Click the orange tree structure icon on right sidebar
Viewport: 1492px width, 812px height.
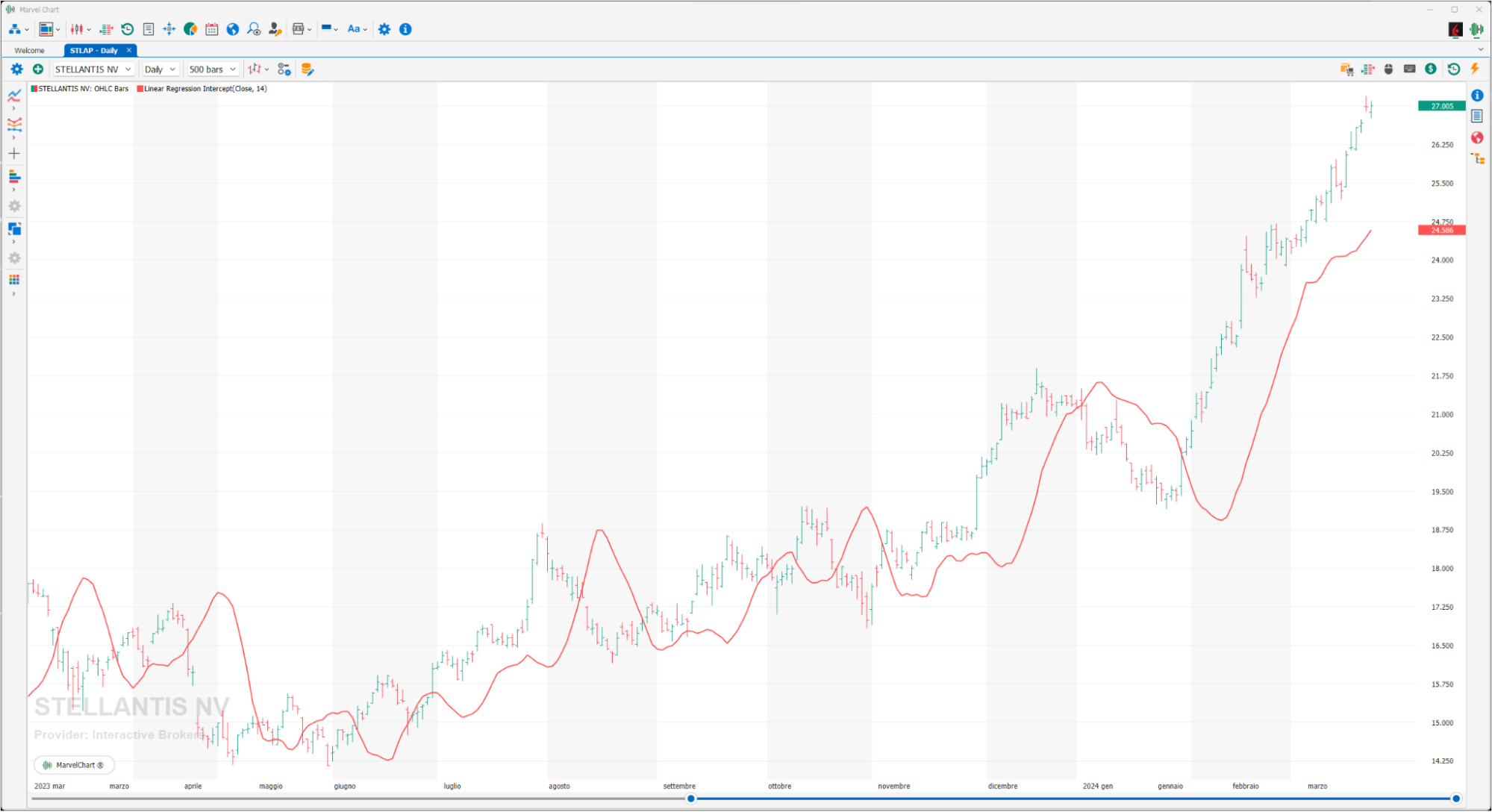click(x=1477, y=158)
